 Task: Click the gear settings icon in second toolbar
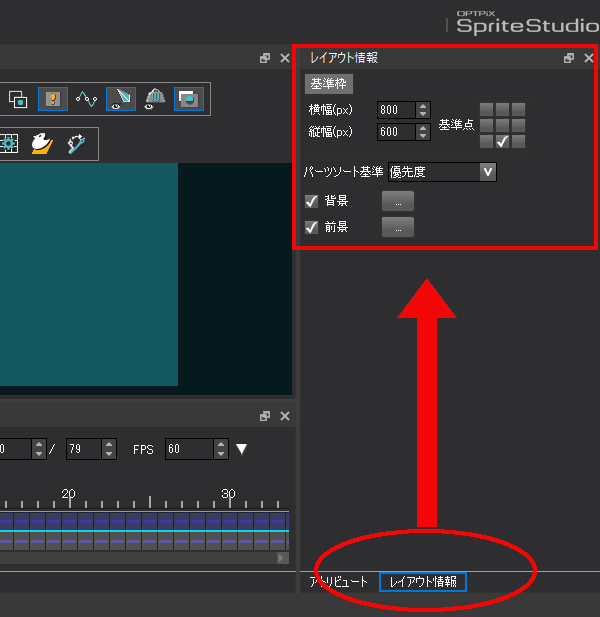tap(9, 144)
